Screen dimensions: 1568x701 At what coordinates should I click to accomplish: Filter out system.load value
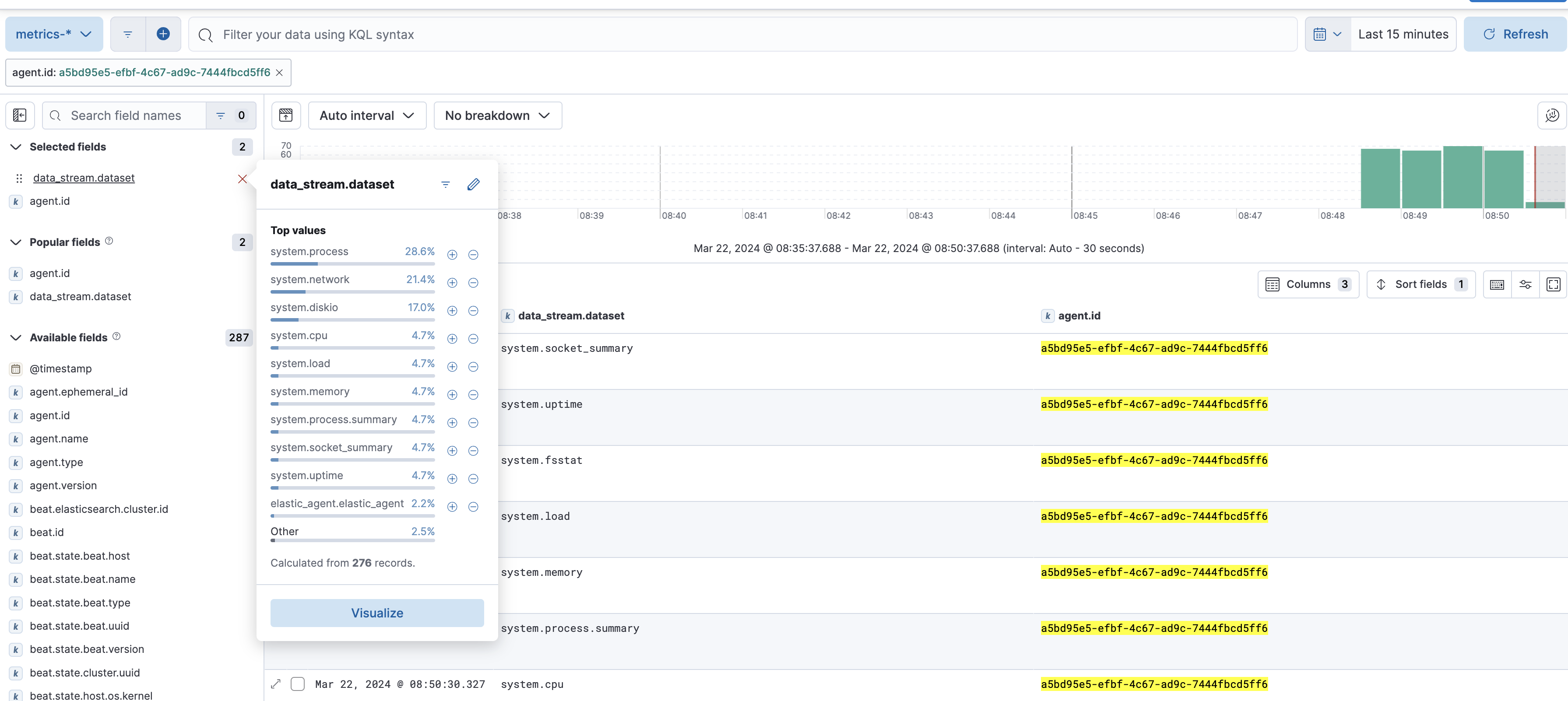click(x=473, y=367)
